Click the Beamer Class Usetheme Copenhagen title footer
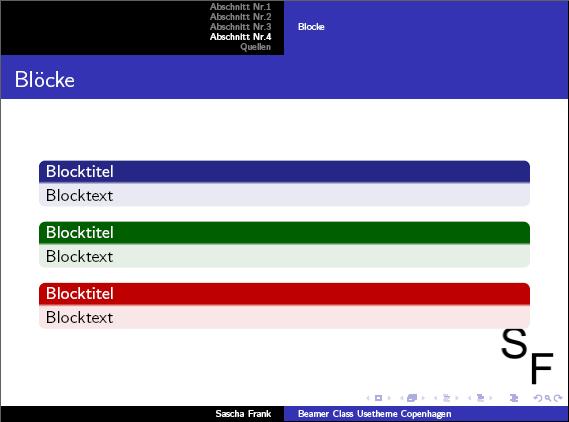The image size is (569, 422). point(374,414)
